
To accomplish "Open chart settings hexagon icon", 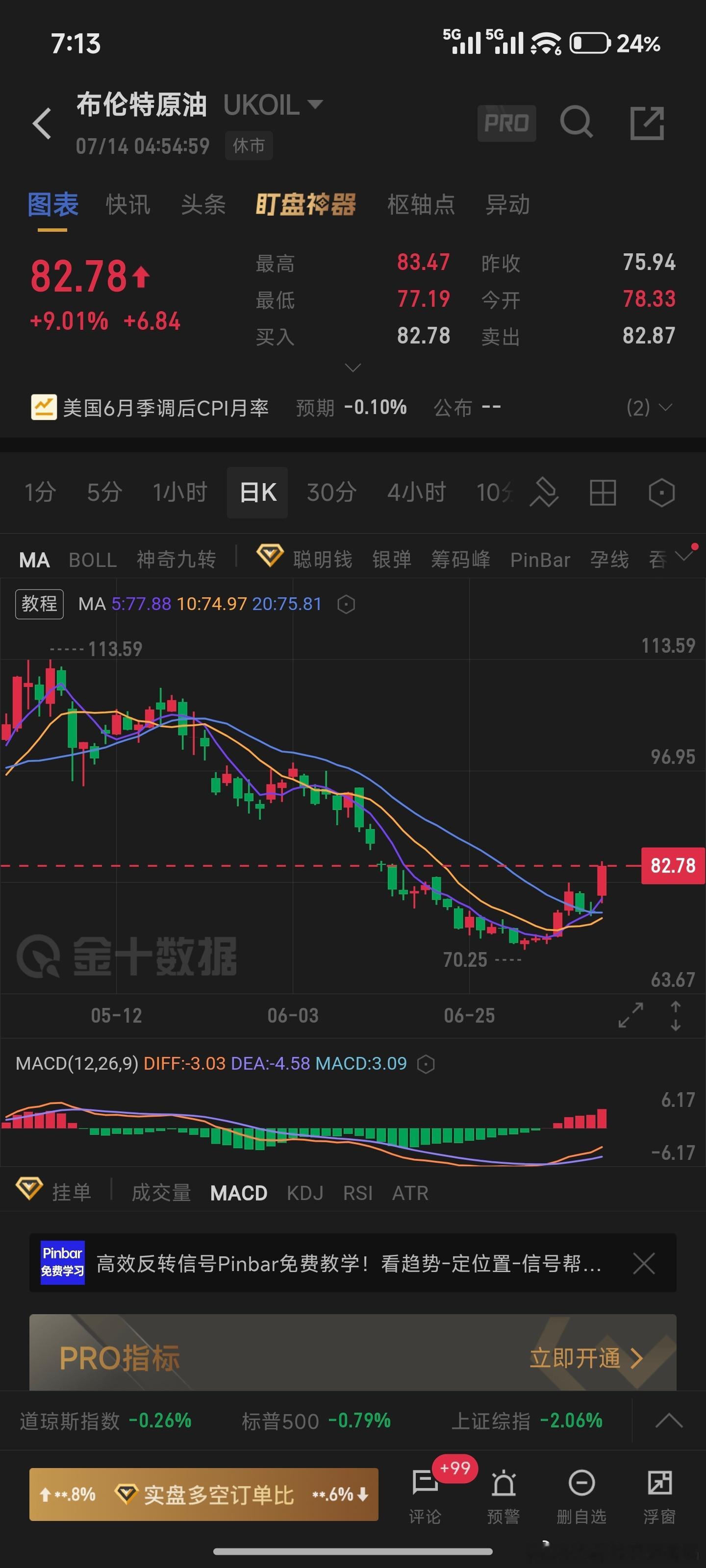I will (x=661, y=492).
